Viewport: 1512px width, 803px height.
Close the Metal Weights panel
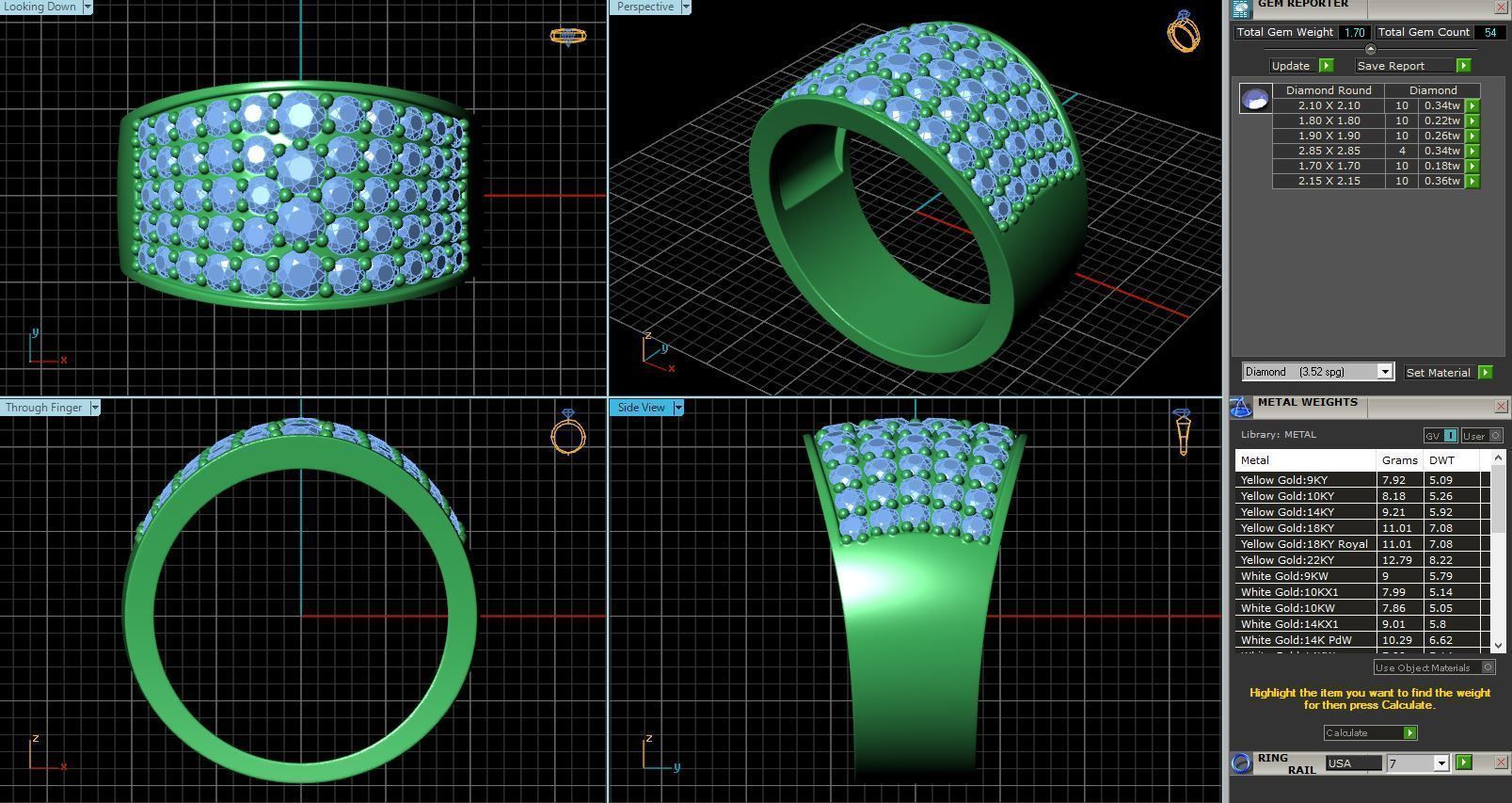1501,407
